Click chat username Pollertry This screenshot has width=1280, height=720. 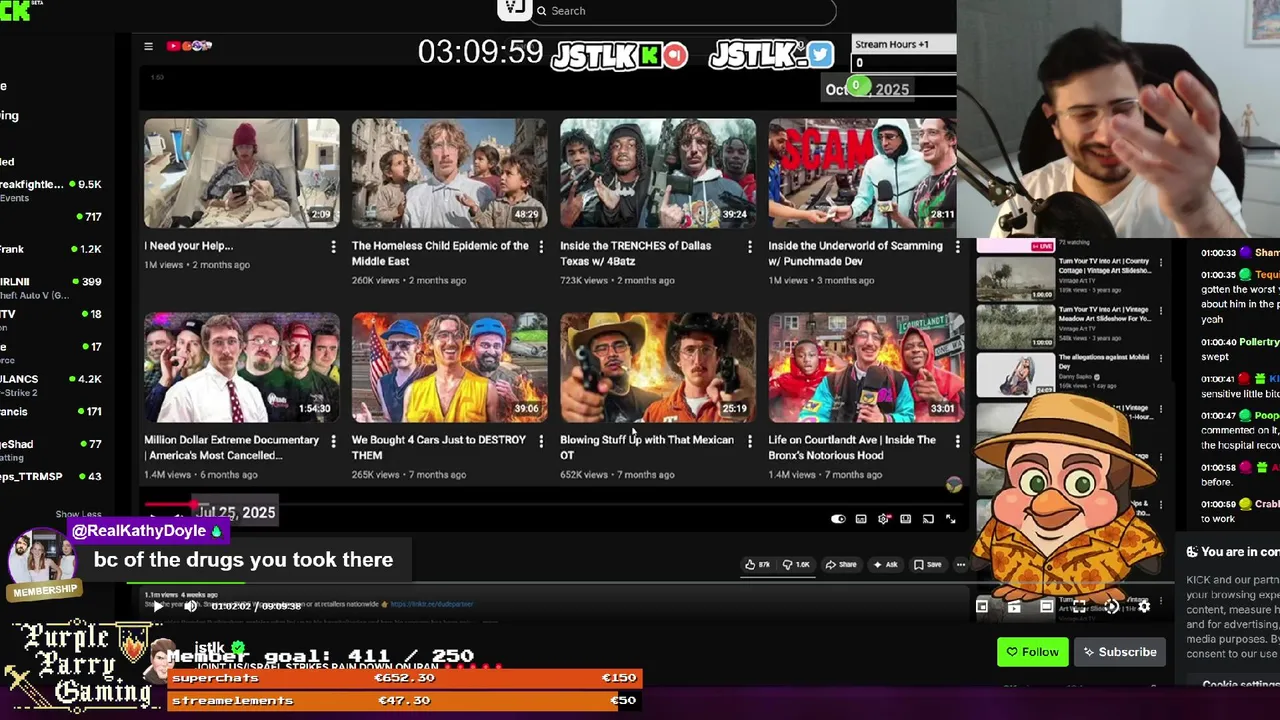(x=1259, y=342)
